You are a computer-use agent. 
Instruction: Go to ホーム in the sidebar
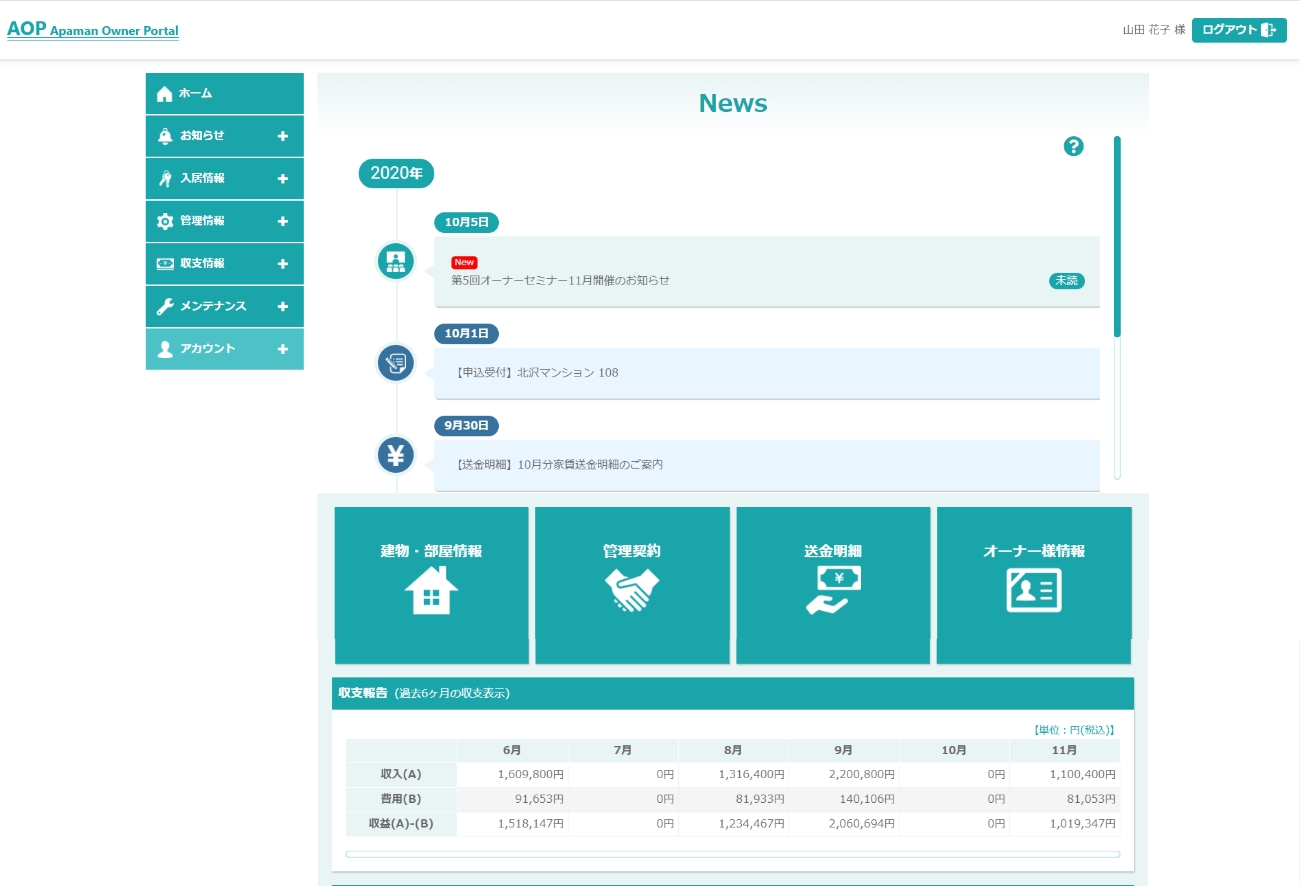[x=224, y=93]
